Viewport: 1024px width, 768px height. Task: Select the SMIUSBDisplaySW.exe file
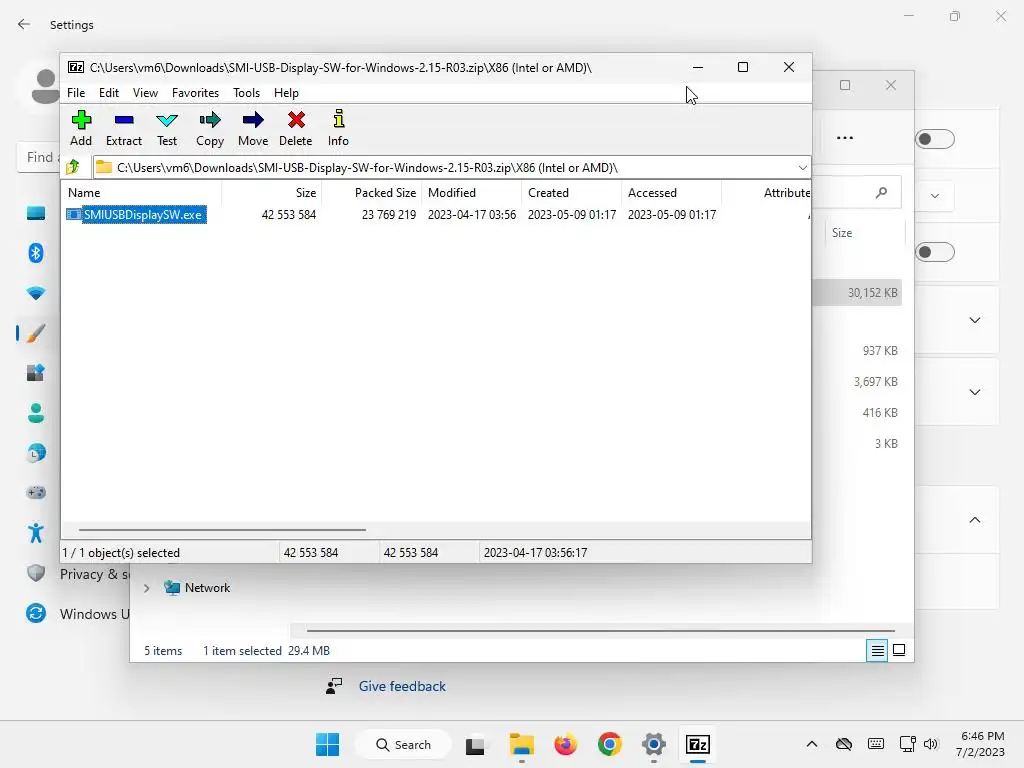pos(136,215)
